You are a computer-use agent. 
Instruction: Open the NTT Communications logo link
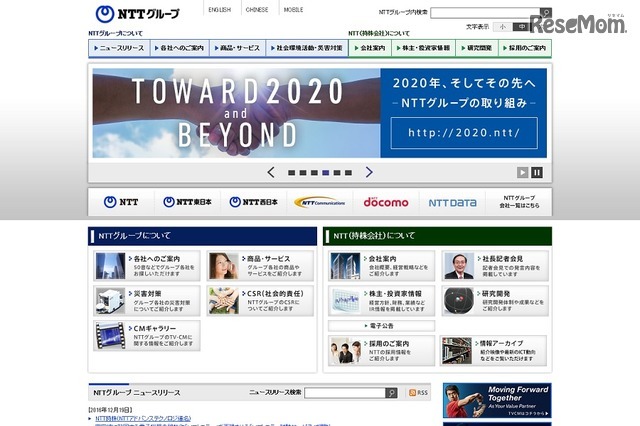[320, 202]
